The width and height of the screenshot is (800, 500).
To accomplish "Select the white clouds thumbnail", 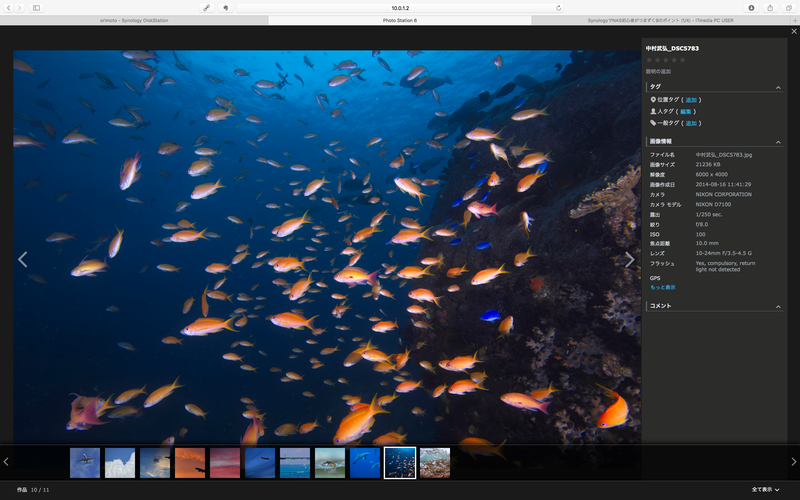I will pos(120,463).
